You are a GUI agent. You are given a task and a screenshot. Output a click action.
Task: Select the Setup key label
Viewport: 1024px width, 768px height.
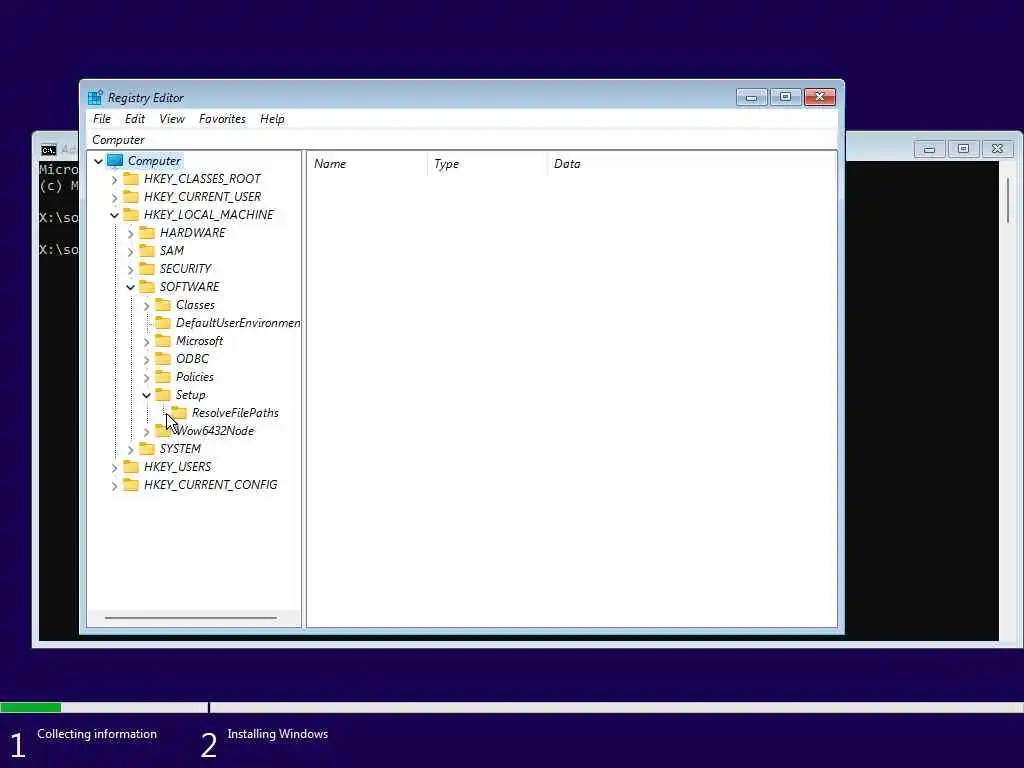[191, 394]
